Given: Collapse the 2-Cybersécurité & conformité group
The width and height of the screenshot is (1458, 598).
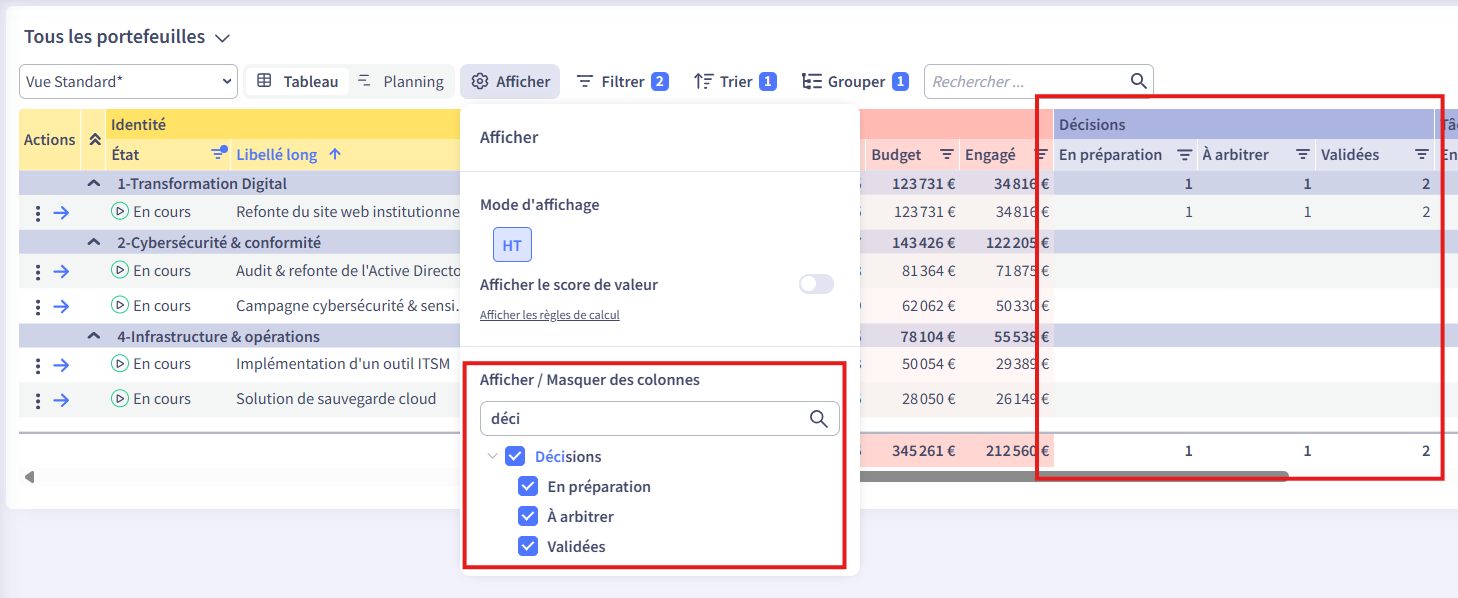Looking at the screenshot, I should [x=94, y=242].
